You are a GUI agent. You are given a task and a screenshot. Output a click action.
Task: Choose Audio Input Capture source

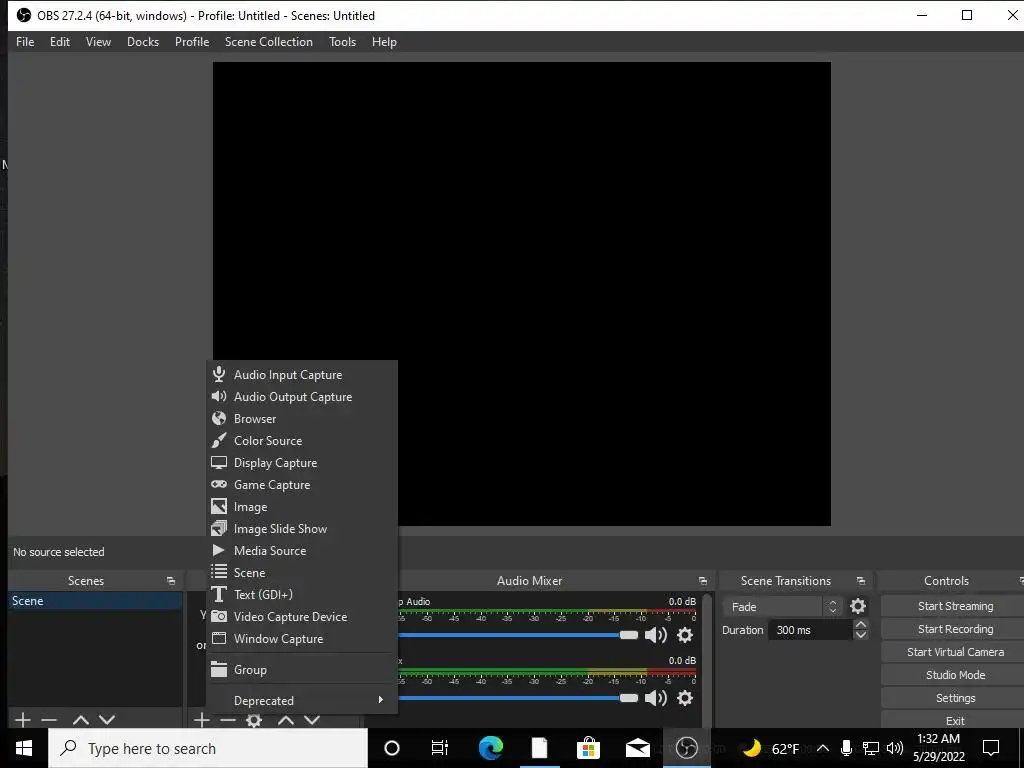tap(302, 375)
